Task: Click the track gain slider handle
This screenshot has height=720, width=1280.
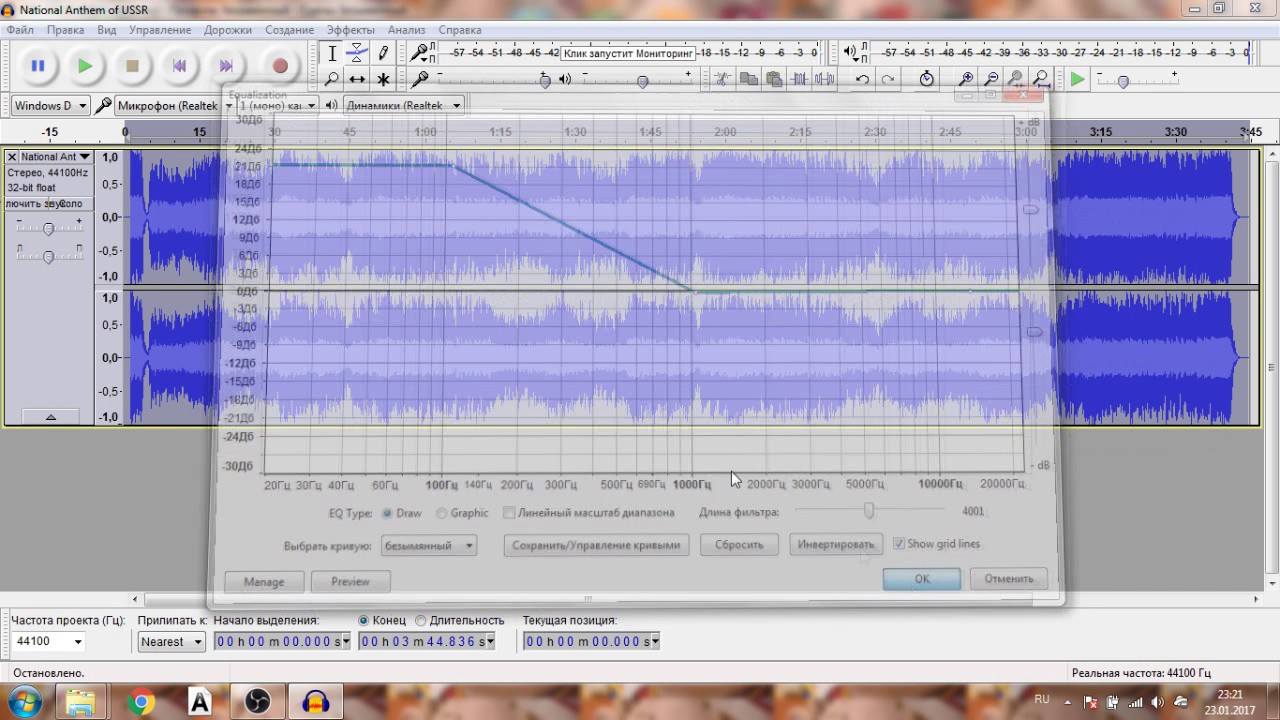Action: tap(48, 230)
